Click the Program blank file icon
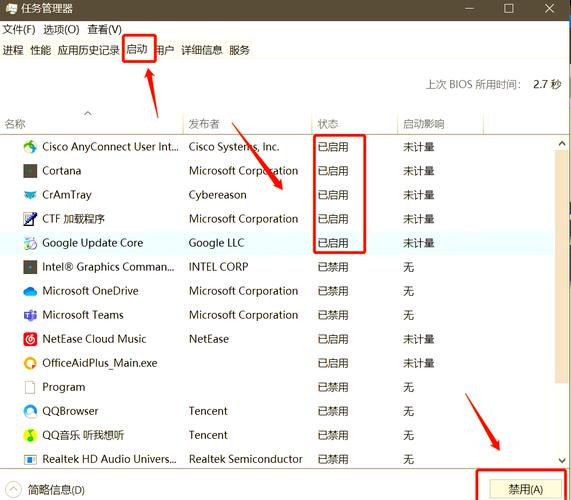 click(30, 387)
